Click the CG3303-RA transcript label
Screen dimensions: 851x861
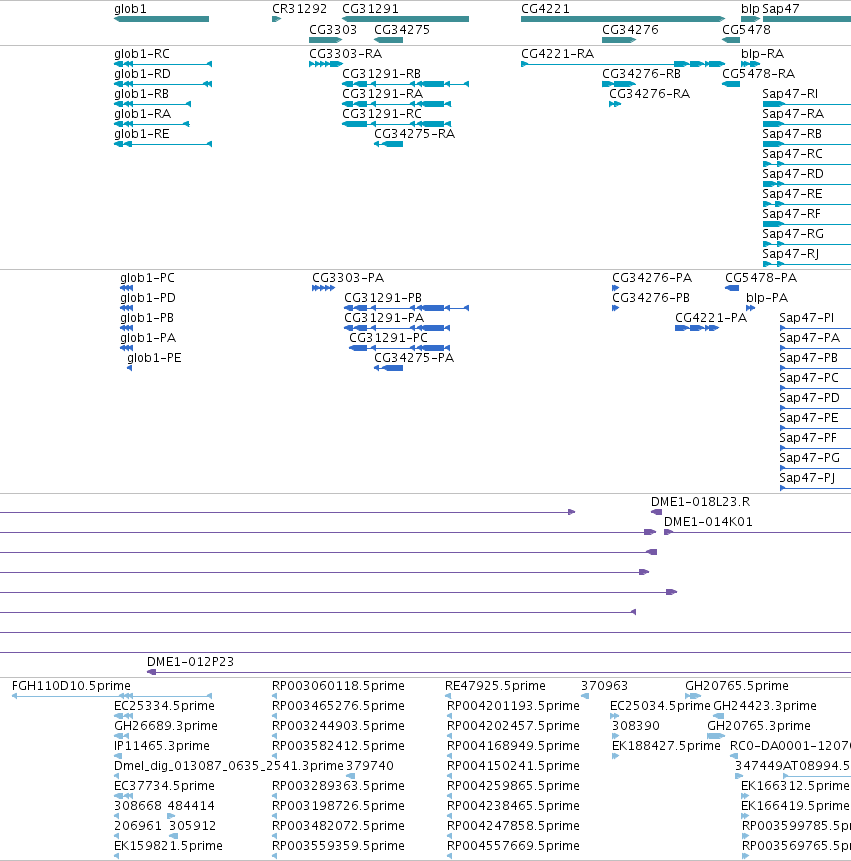345,54
